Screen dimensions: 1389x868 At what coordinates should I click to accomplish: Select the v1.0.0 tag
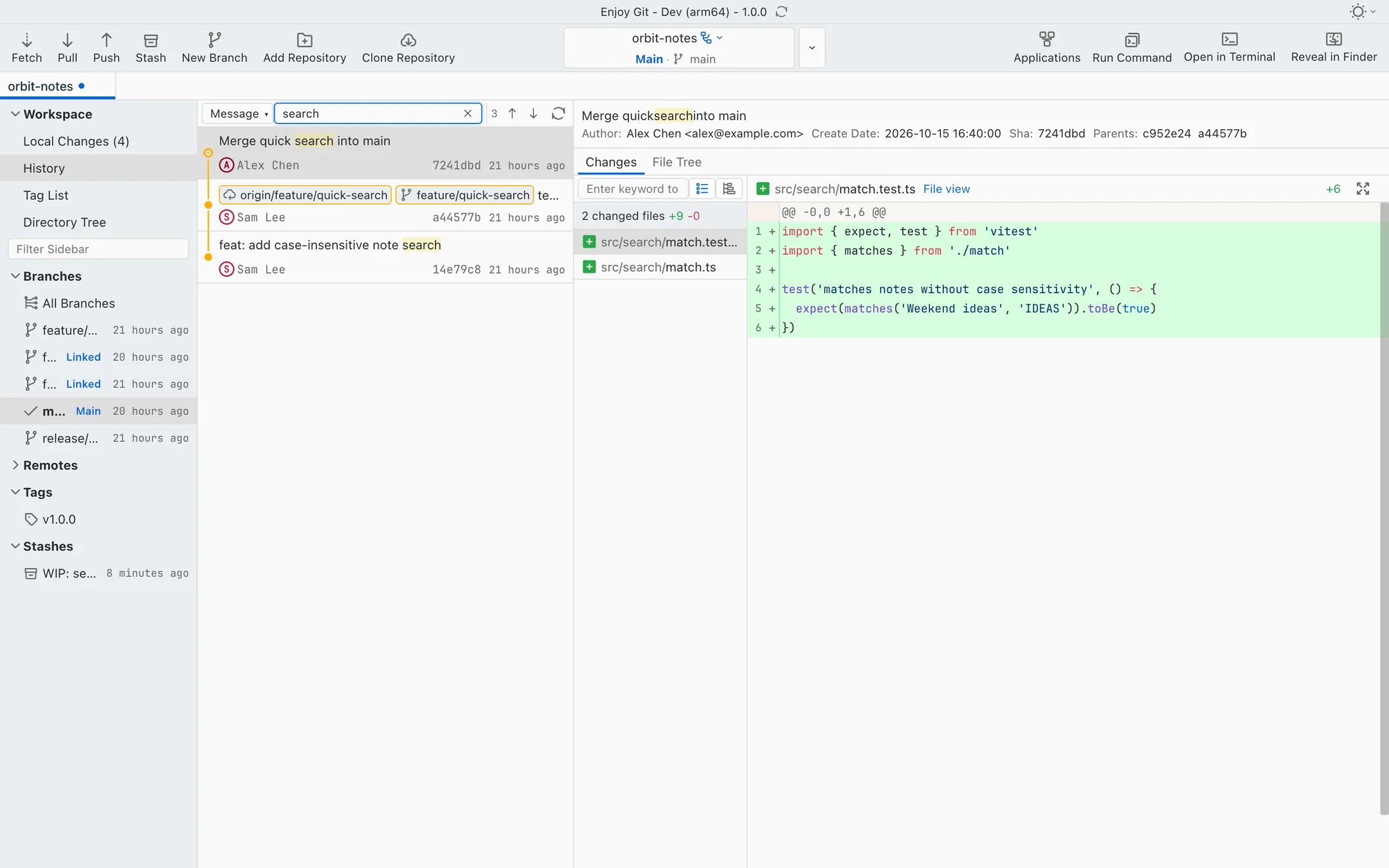coord(98,519)
